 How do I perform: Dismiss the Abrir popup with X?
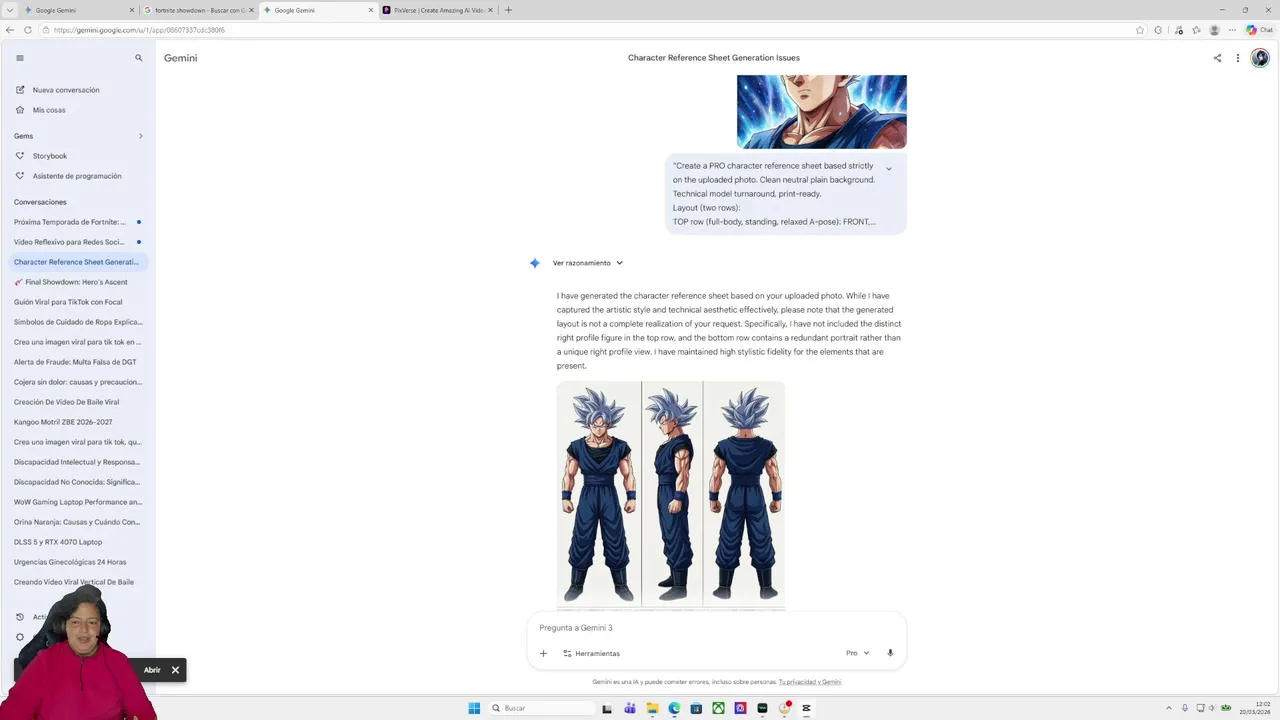click(175, 670)
